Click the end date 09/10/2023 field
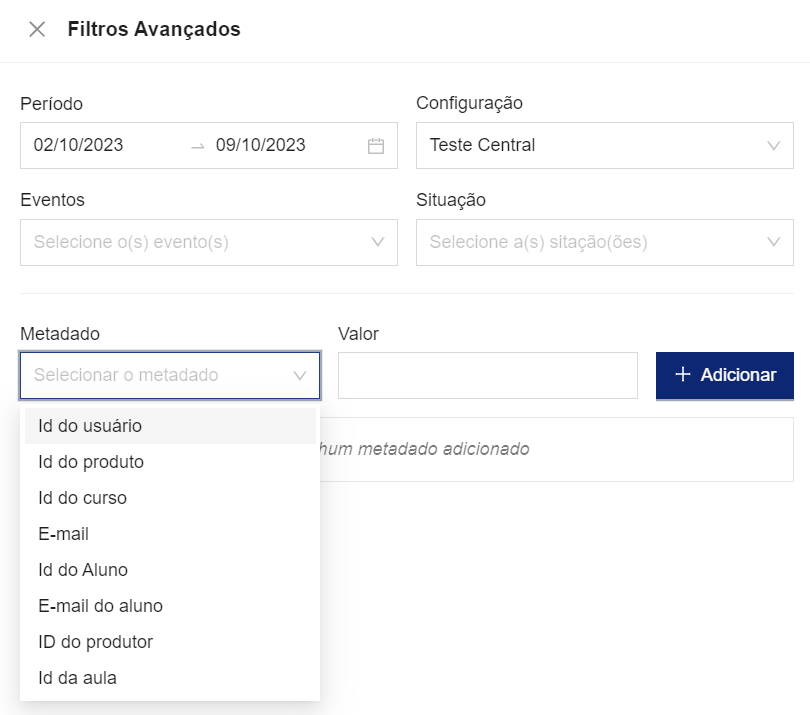 (x=261, y=145)
